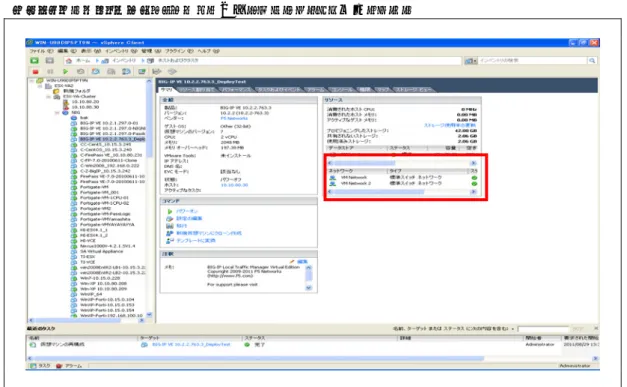Switch to the ストレージ ビュー tab
Screen dimensions: 627x387
414,90
